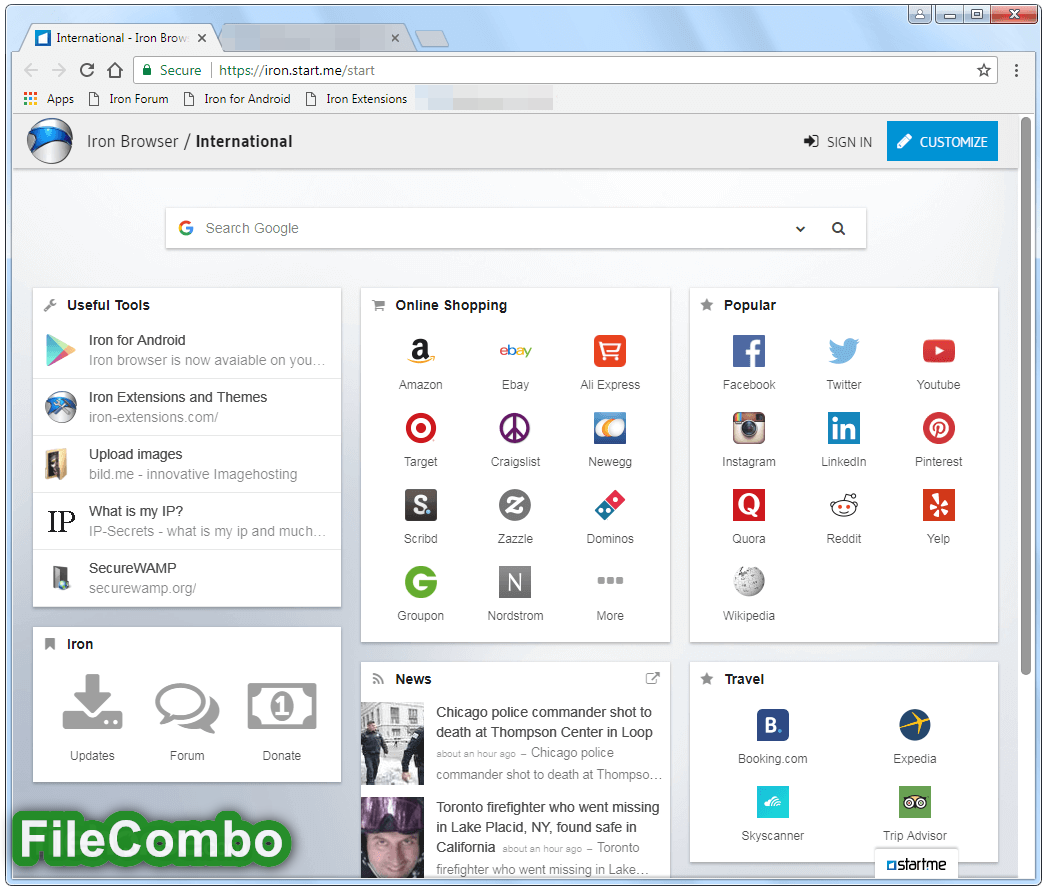Click the SIGN IN button
This screenshot has width=1047, height=891.
coord(838,142)
